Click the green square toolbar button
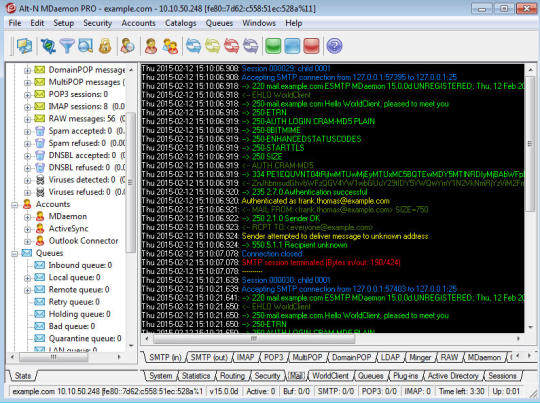This screenshot has height=403, width=540. (273, 46)
